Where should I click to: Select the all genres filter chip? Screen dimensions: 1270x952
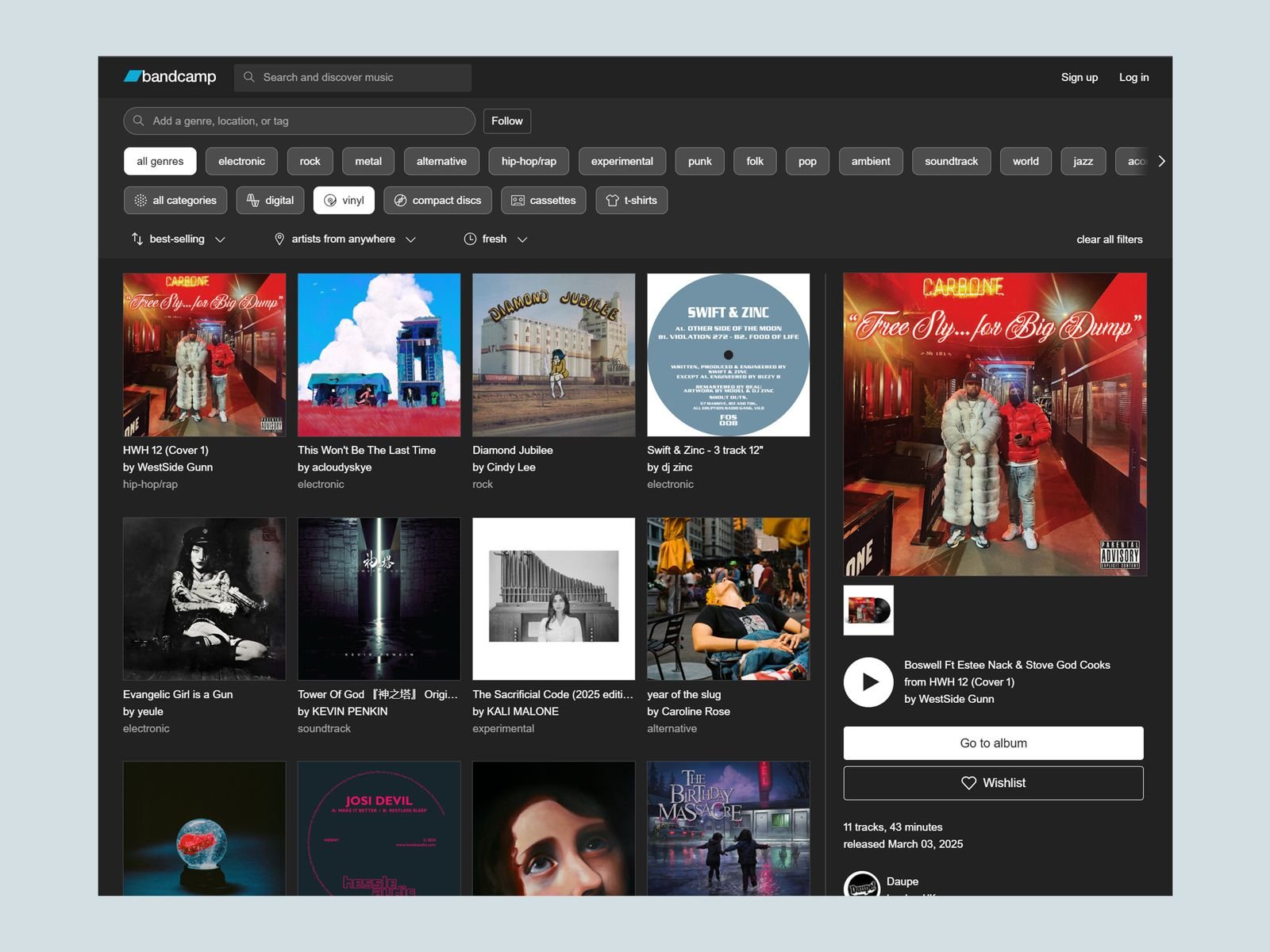tap(160, 161)
